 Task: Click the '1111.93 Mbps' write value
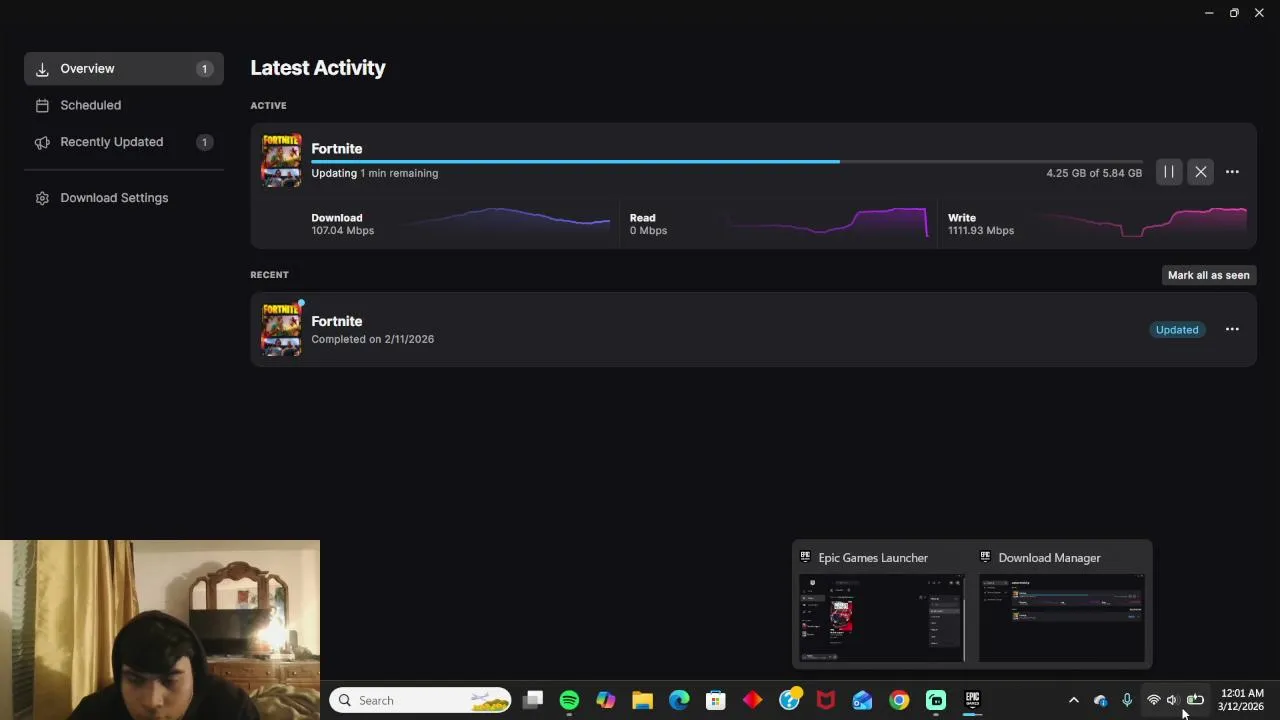(x=981, y=231)
